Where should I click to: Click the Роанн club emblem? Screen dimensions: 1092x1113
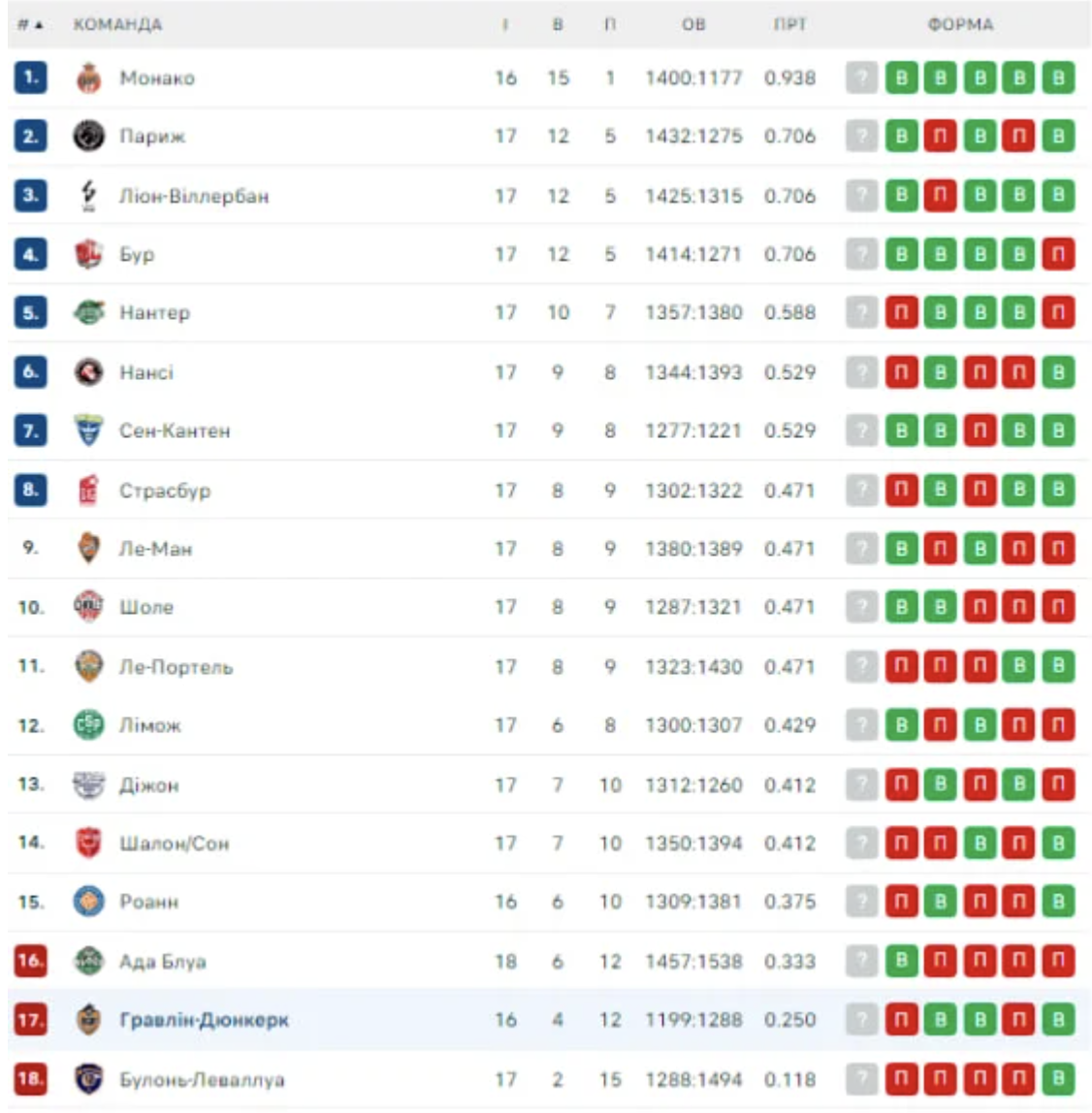click(88, 902)
